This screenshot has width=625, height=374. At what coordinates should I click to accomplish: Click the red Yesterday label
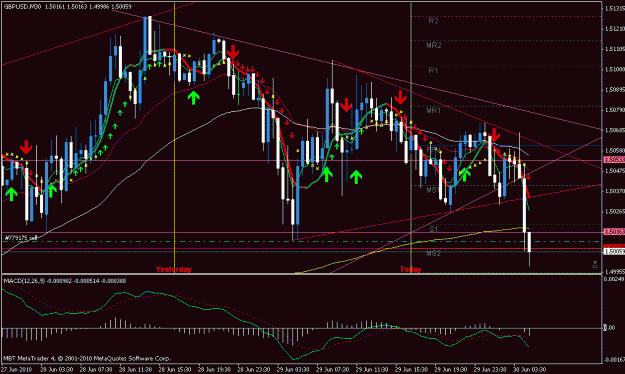pos(173,269)
